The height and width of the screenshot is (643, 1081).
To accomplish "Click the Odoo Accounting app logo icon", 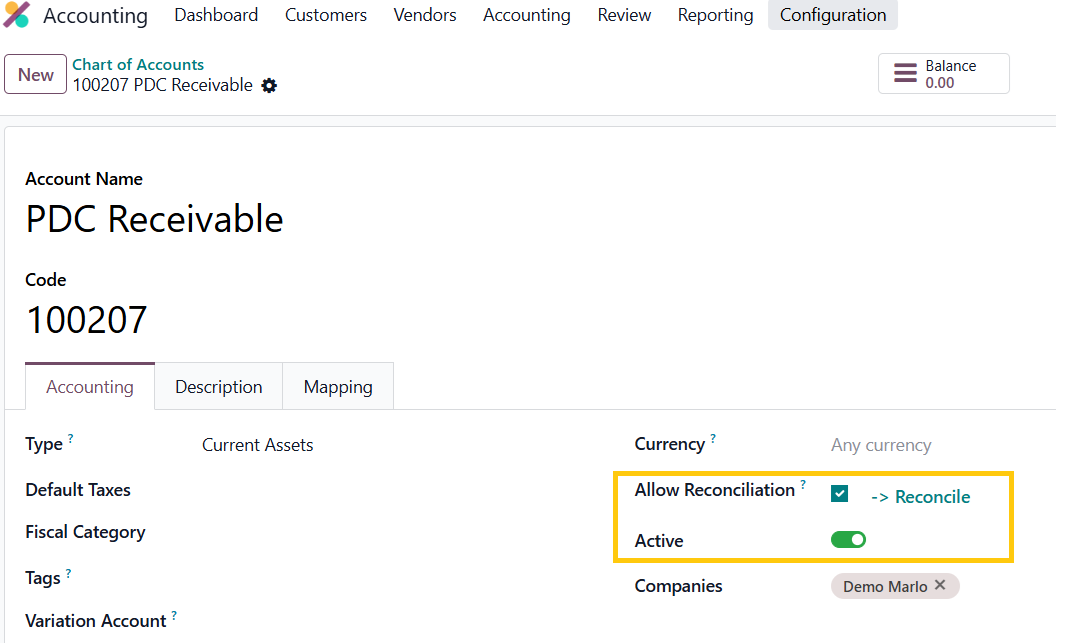I will pos(17,15).
